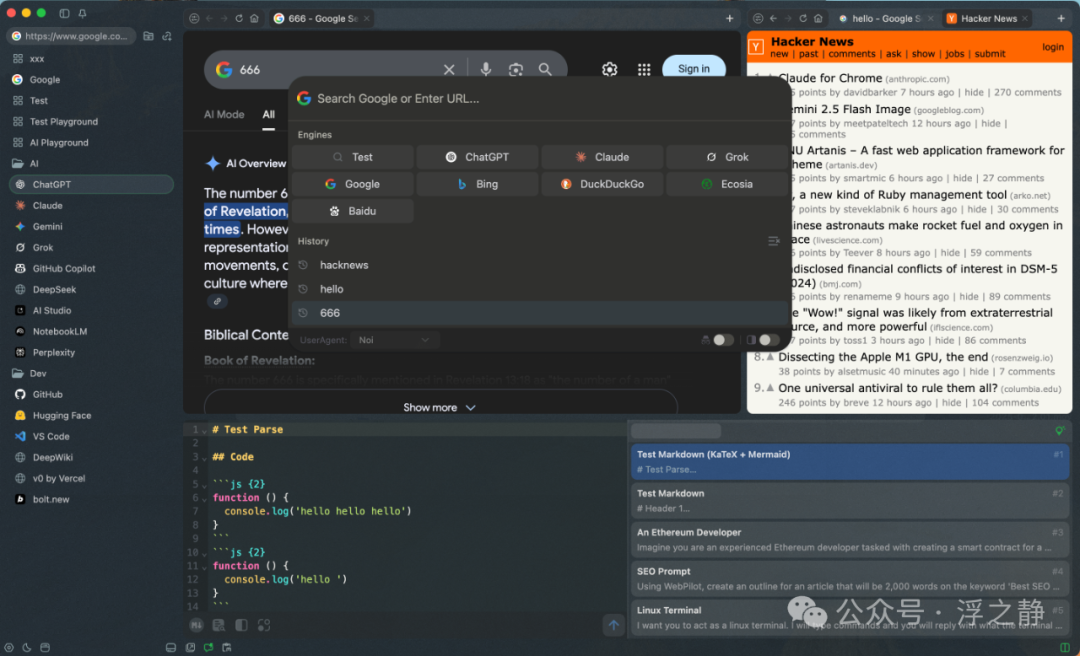Toggle the sidebar panel icon beside window controls
1080x656 pixels.
(64, 13)
